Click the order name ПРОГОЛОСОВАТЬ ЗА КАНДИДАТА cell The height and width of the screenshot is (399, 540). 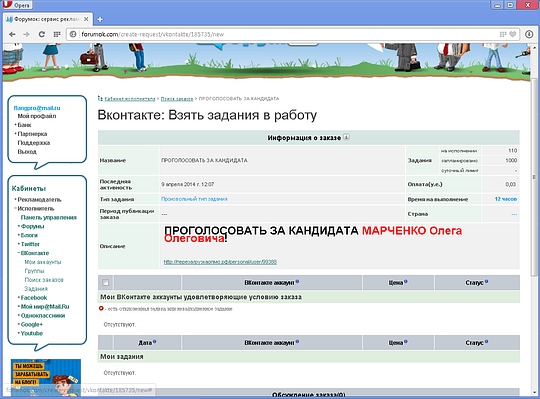point(282,160)
